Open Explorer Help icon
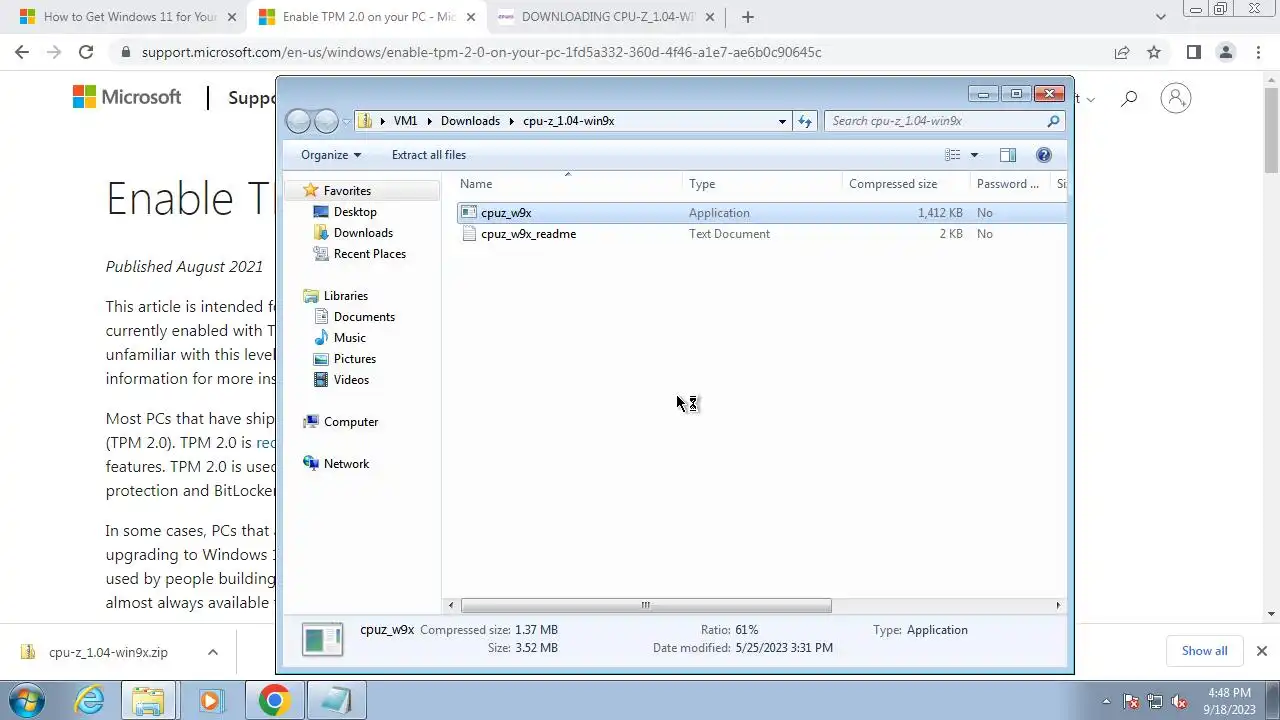 click(1044, 155)
